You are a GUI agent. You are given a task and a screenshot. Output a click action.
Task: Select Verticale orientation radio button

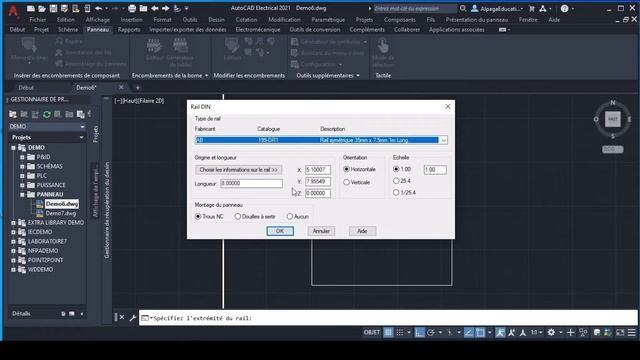[x=347, y=182]
